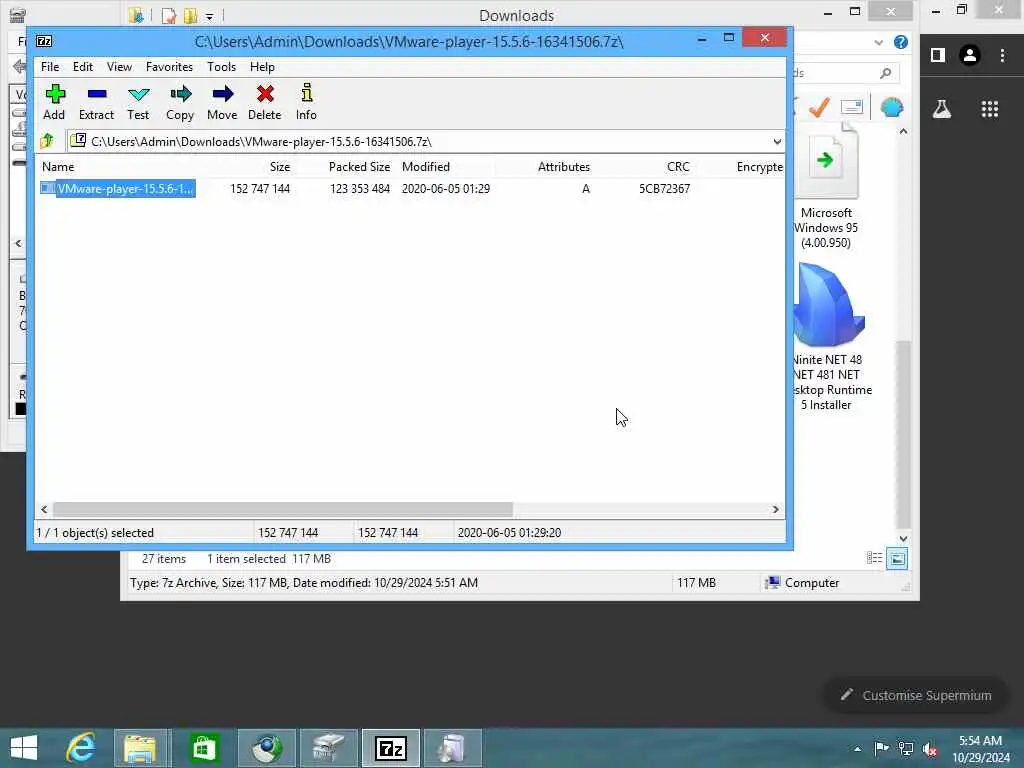This screenshot has height=768, width=1024.
Task: Click the Add toolbar button in 7-Zip
Action: (x=54, y=102)
